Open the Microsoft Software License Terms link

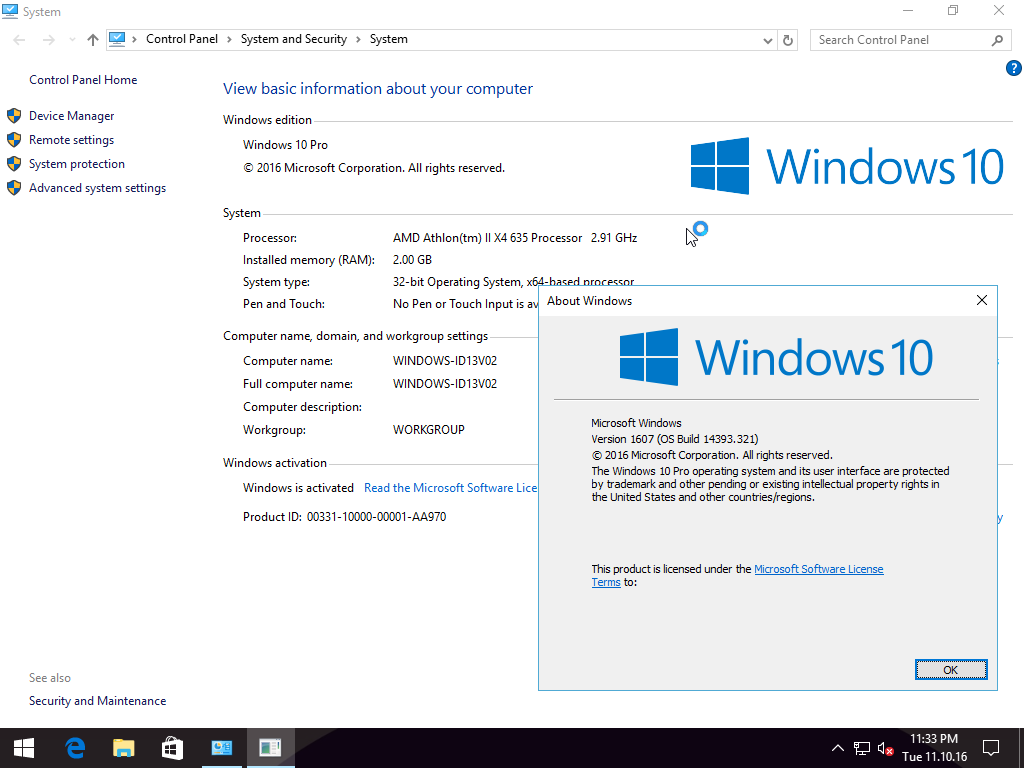(818, 569)
